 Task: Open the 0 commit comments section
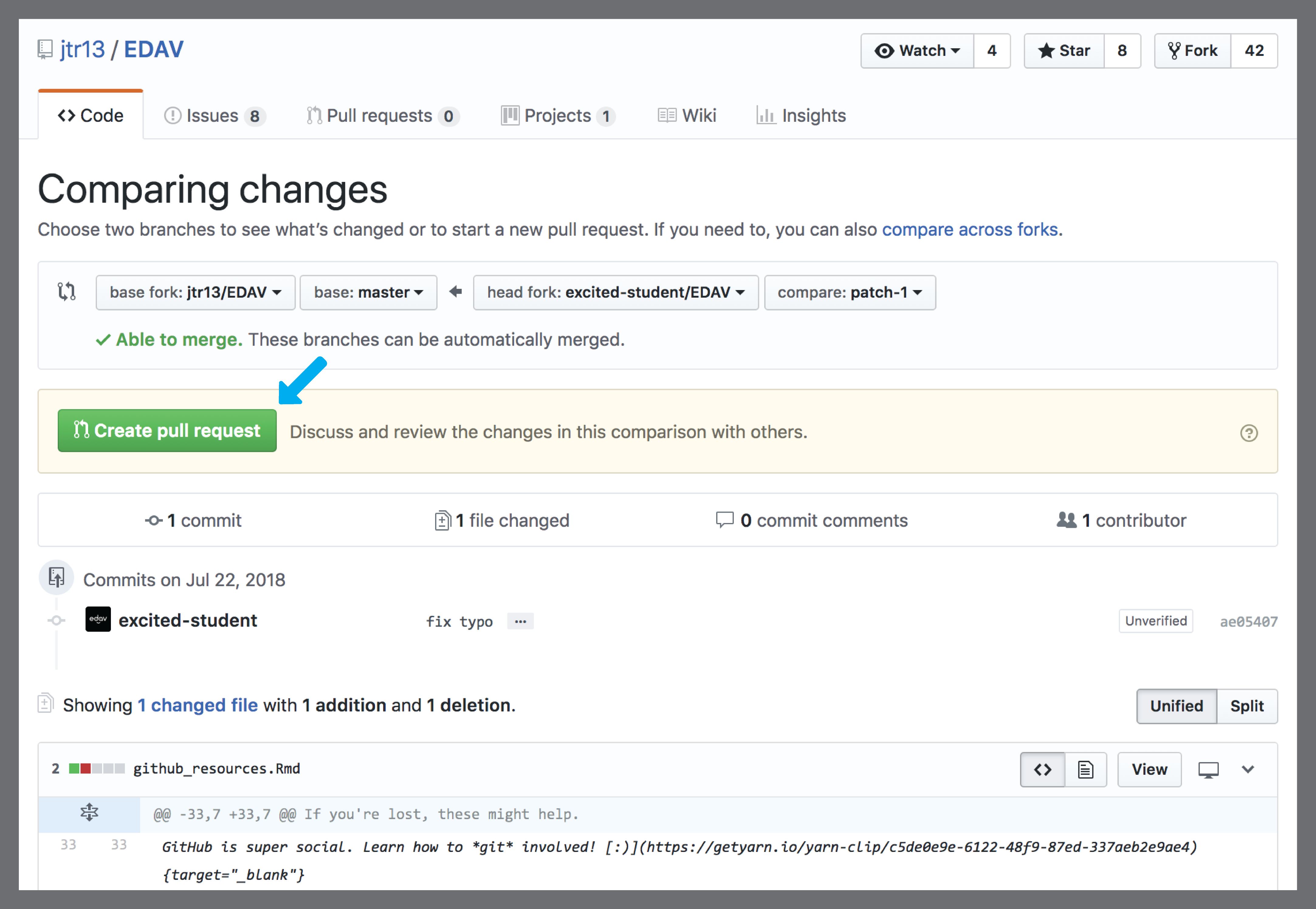point(812,521)
